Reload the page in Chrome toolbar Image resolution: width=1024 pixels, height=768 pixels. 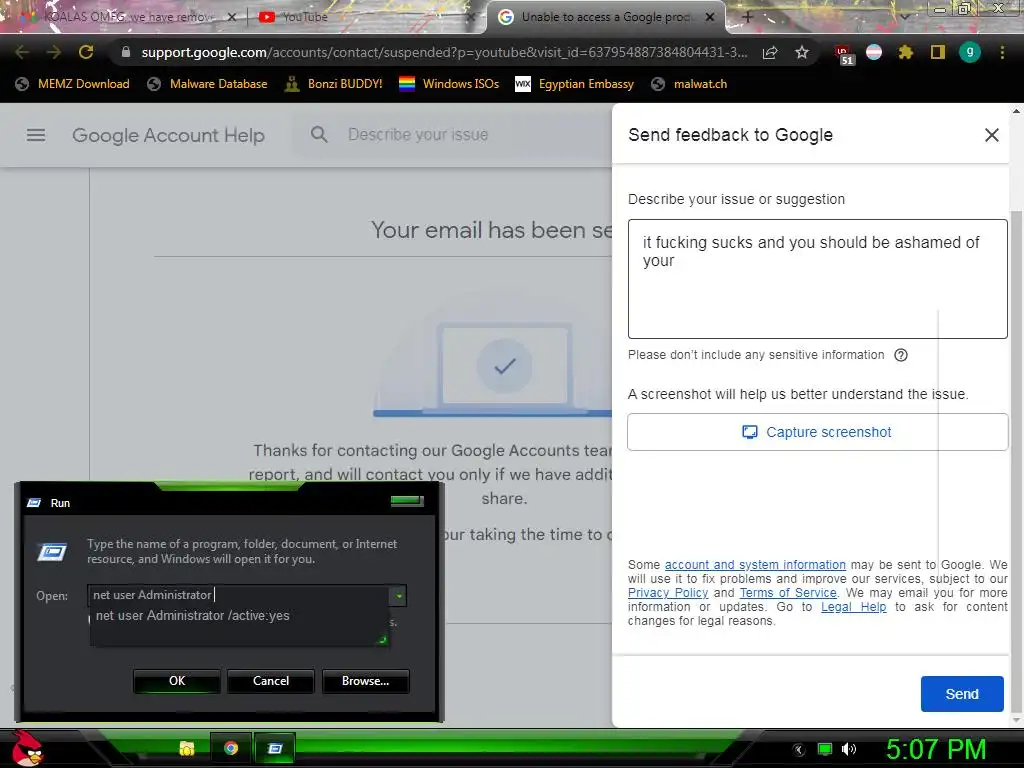[x=86, y=52]
